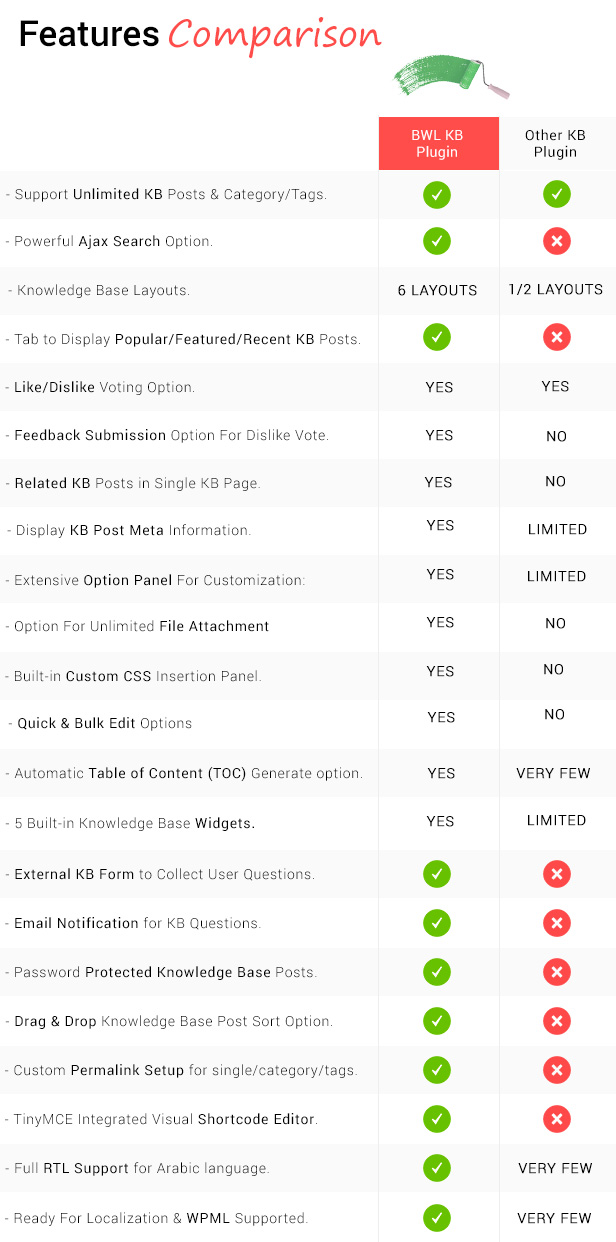Viewport: 616px width, 1242px height.
Task: Select the BWL KB Plugin column header
Action: coord(438,144)
